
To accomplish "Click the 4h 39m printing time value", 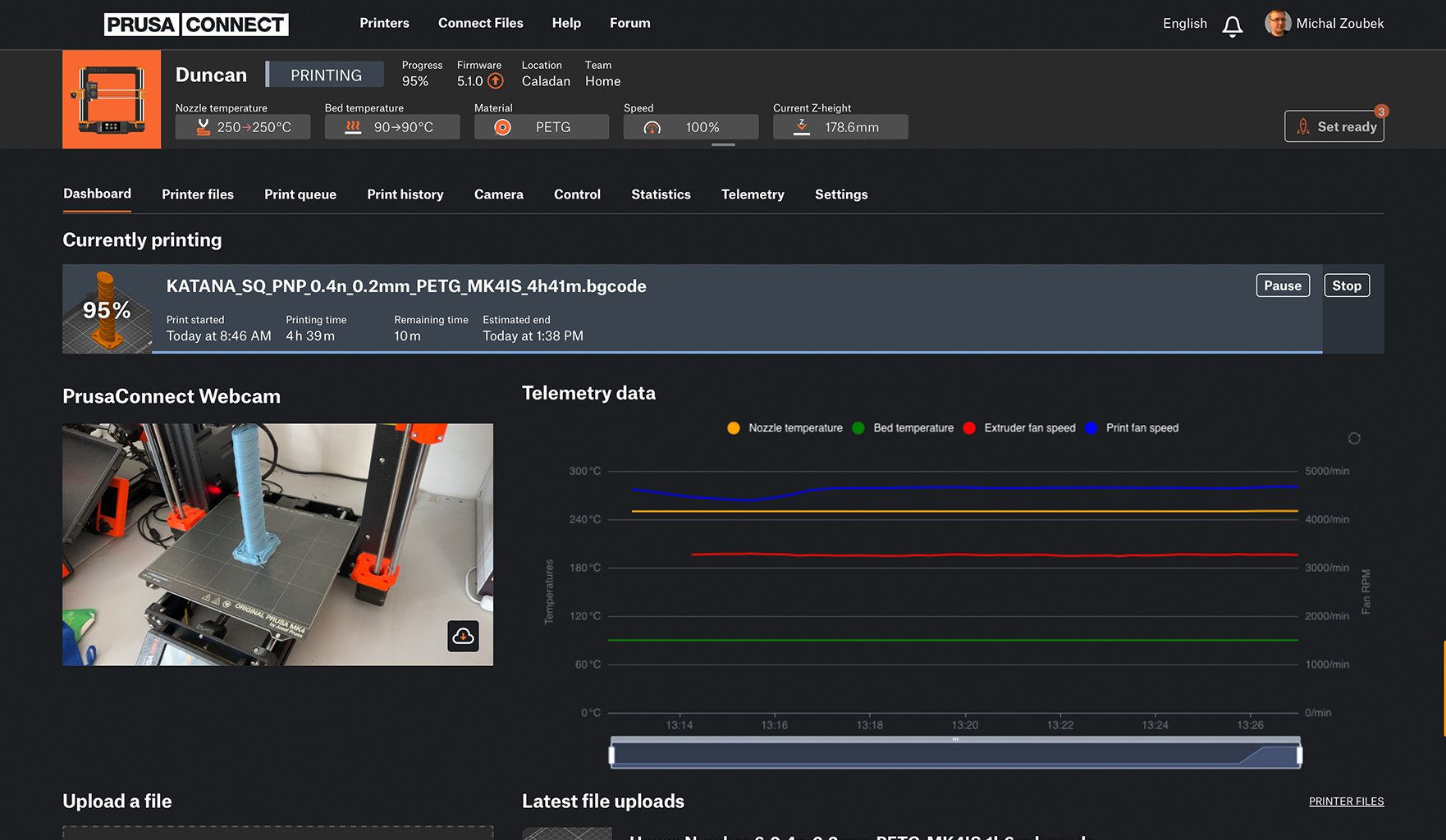I will (x=310, y=336).
